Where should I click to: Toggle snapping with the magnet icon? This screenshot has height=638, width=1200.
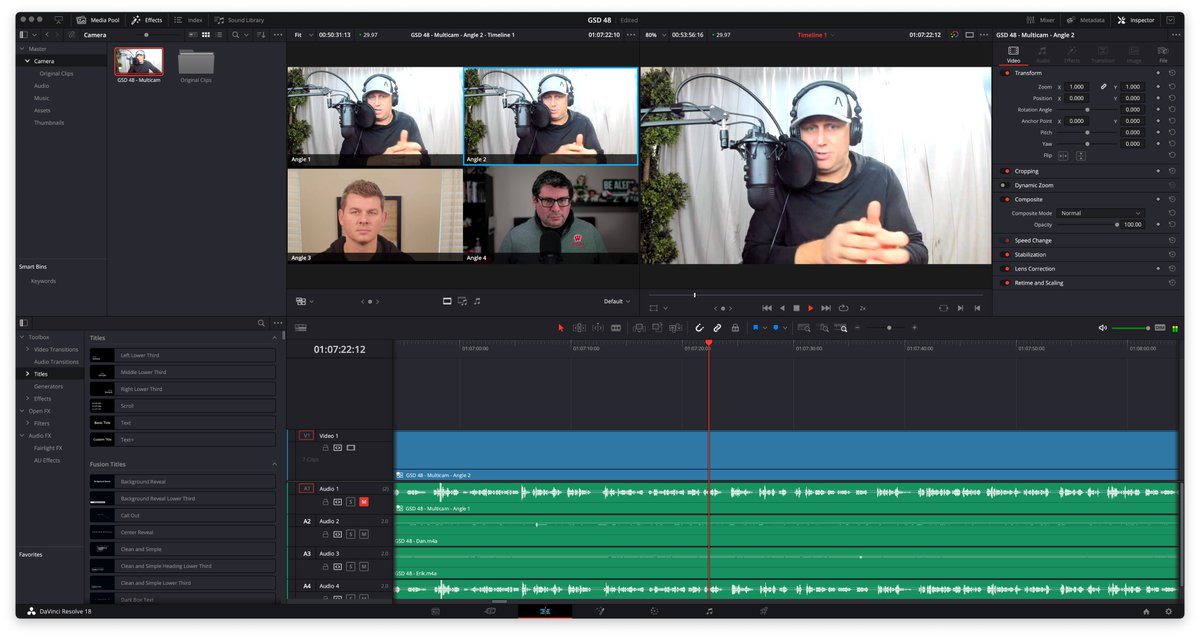pos(699,328)
